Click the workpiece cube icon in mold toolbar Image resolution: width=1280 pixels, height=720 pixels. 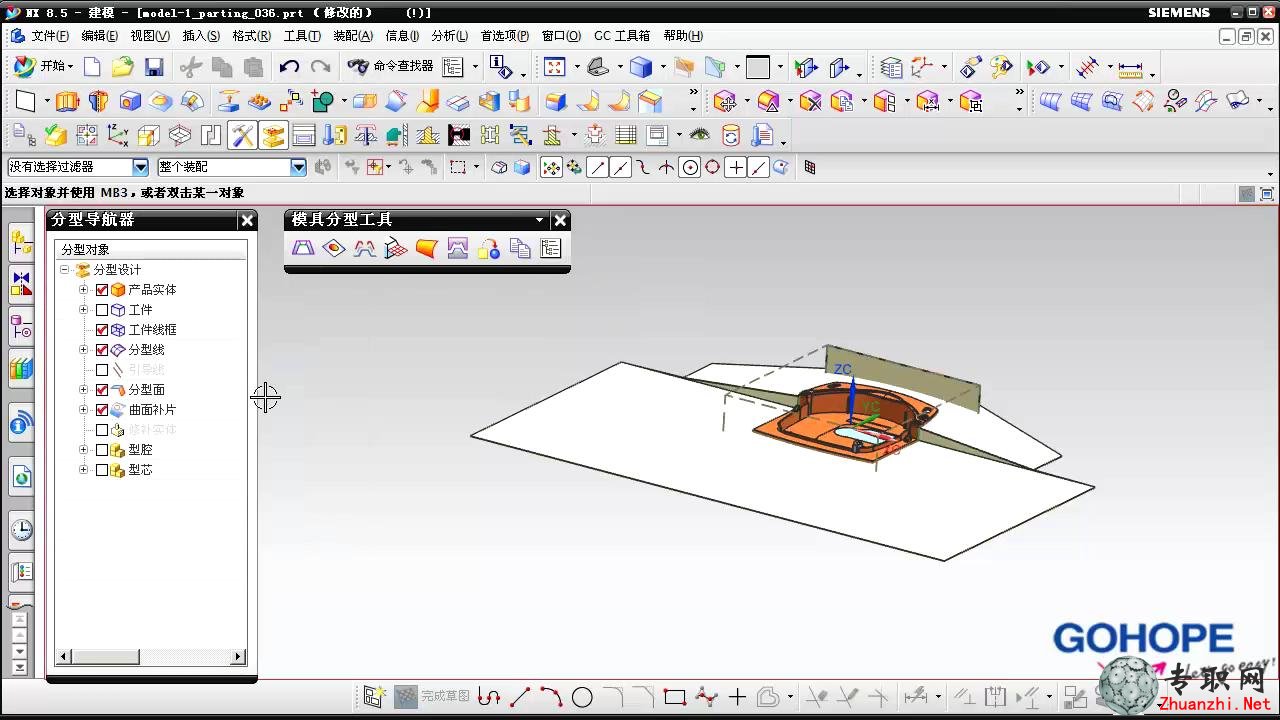(x=148, y=135)
